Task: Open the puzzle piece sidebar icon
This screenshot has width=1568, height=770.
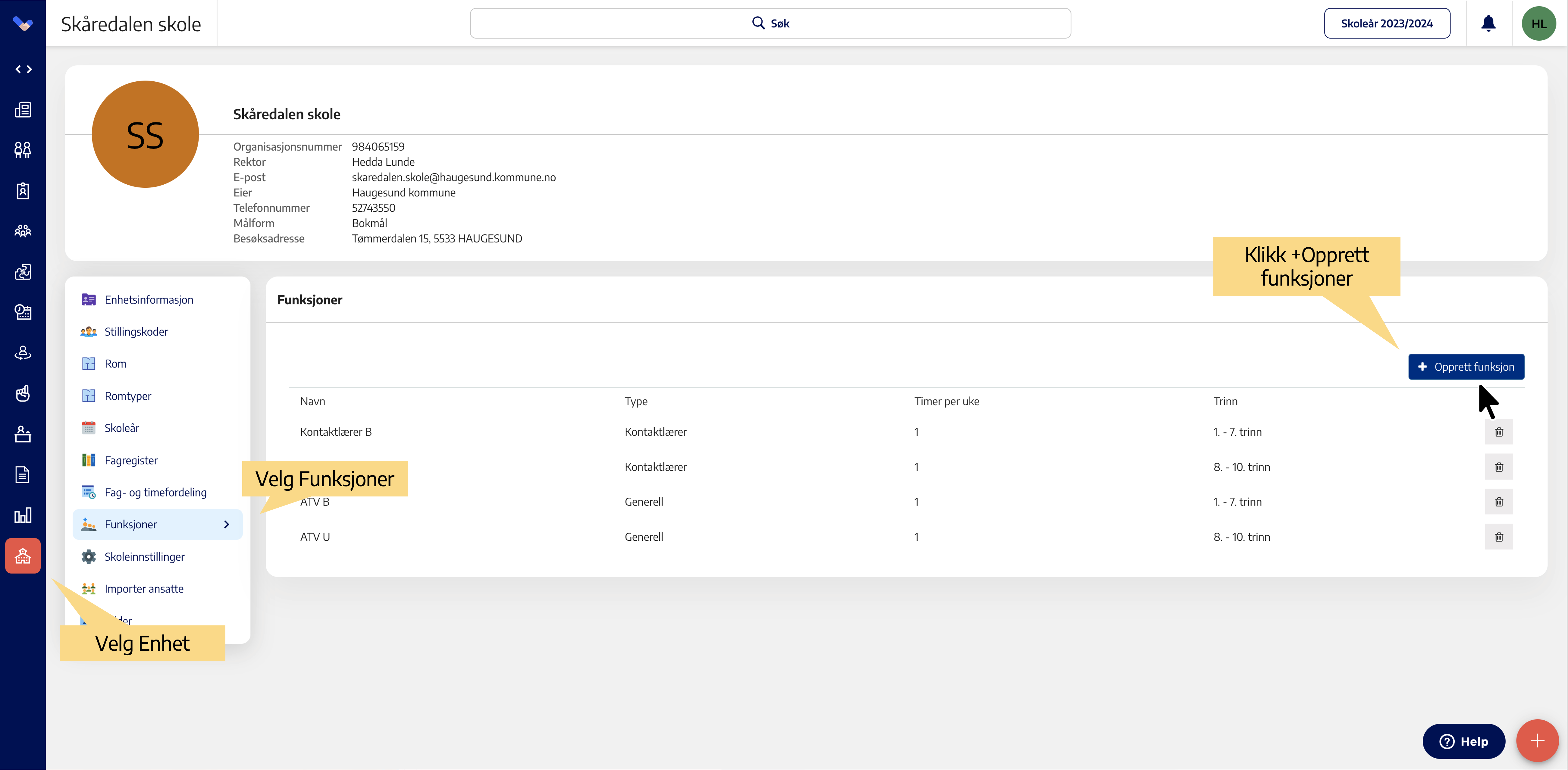Action: 23,272
